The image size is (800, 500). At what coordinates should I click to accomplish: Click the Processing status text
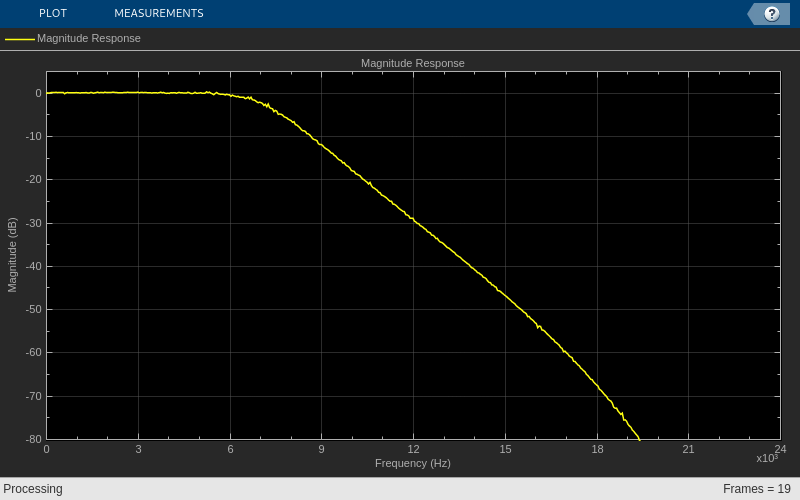(x=33, y=489)
